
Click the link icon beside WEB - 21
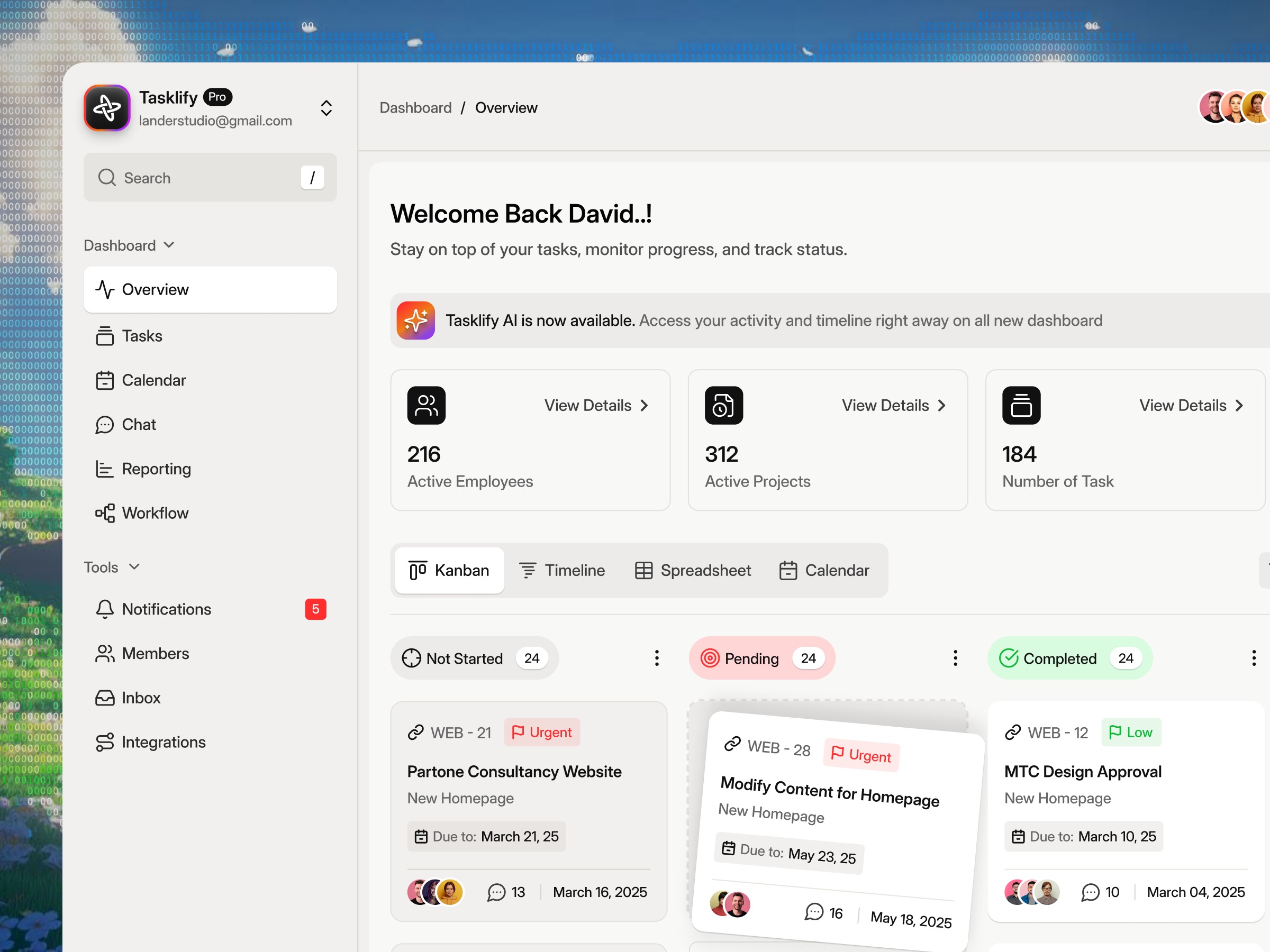416,732
